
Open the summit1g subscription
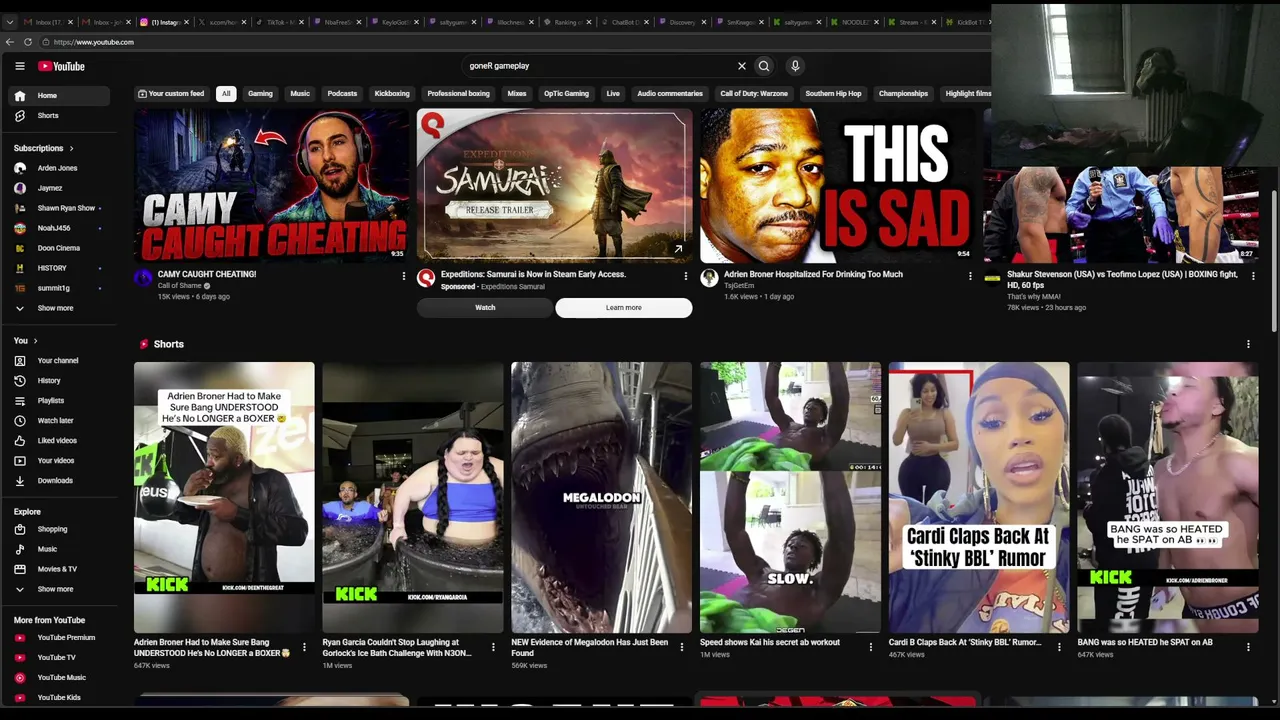point(60,288)
